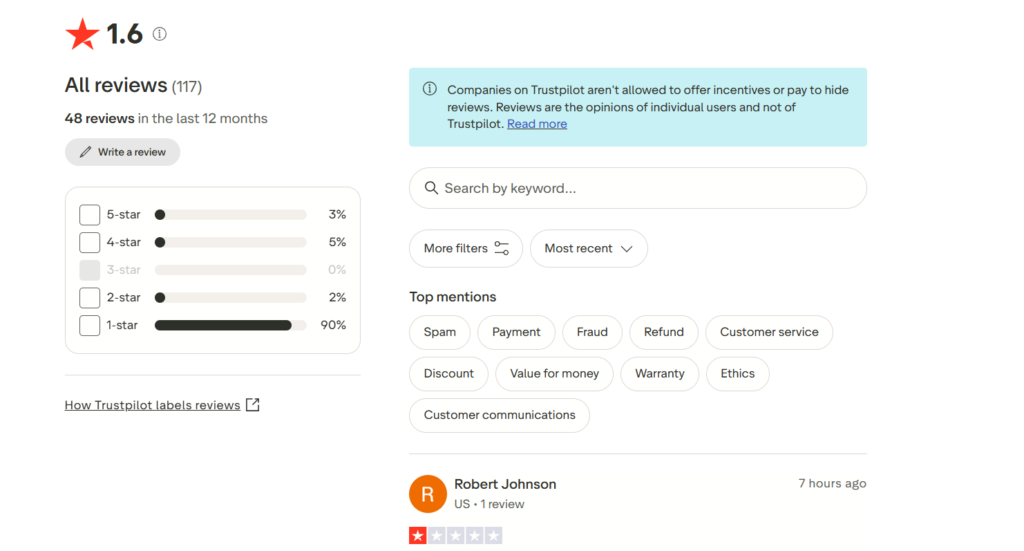Select the Customer service mention tag
This screenshot has height=551, width=1024.
click(x=769, y=332)
